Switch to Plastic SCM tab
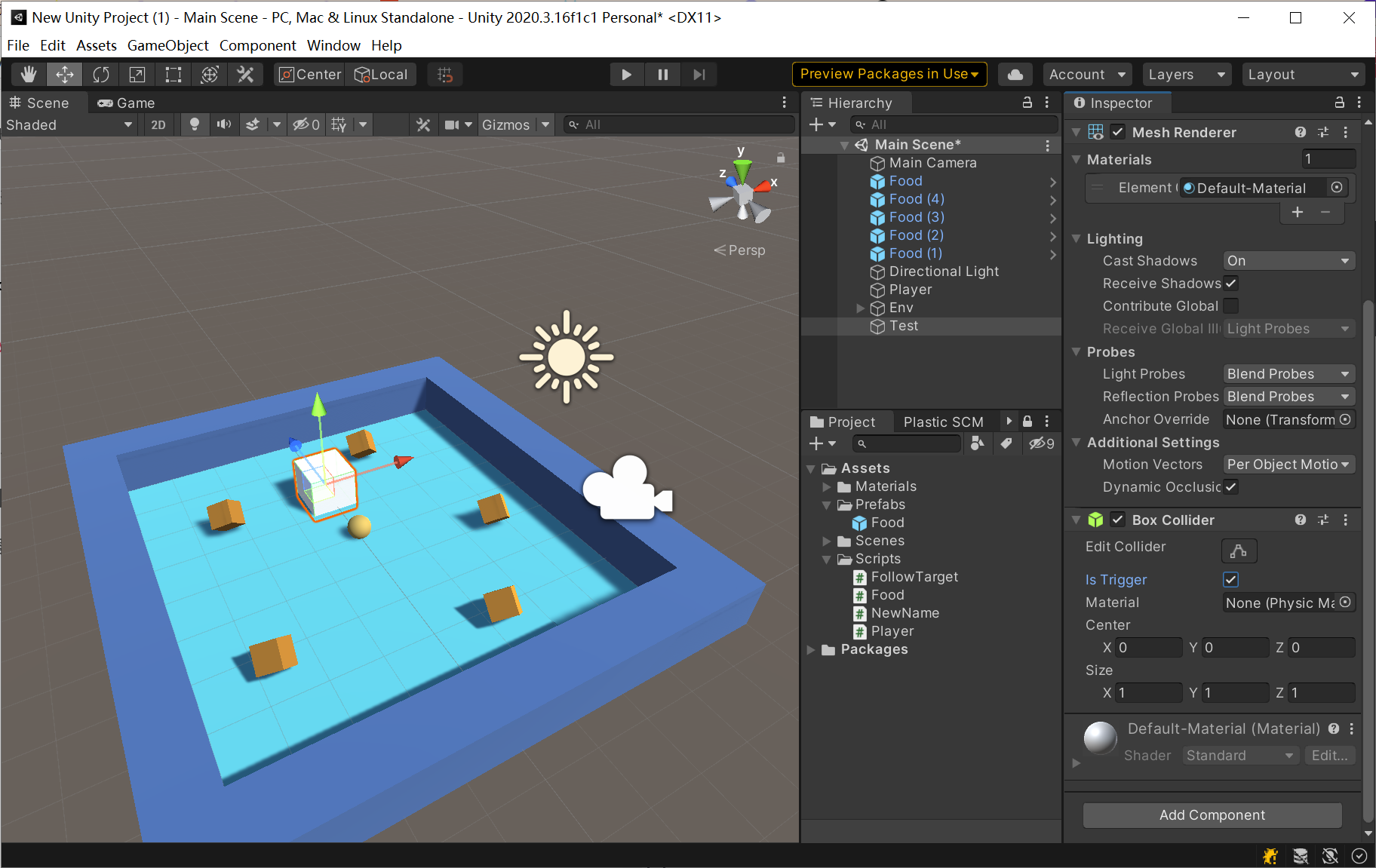Screen dimensions: 1376x868 [944, 422]
